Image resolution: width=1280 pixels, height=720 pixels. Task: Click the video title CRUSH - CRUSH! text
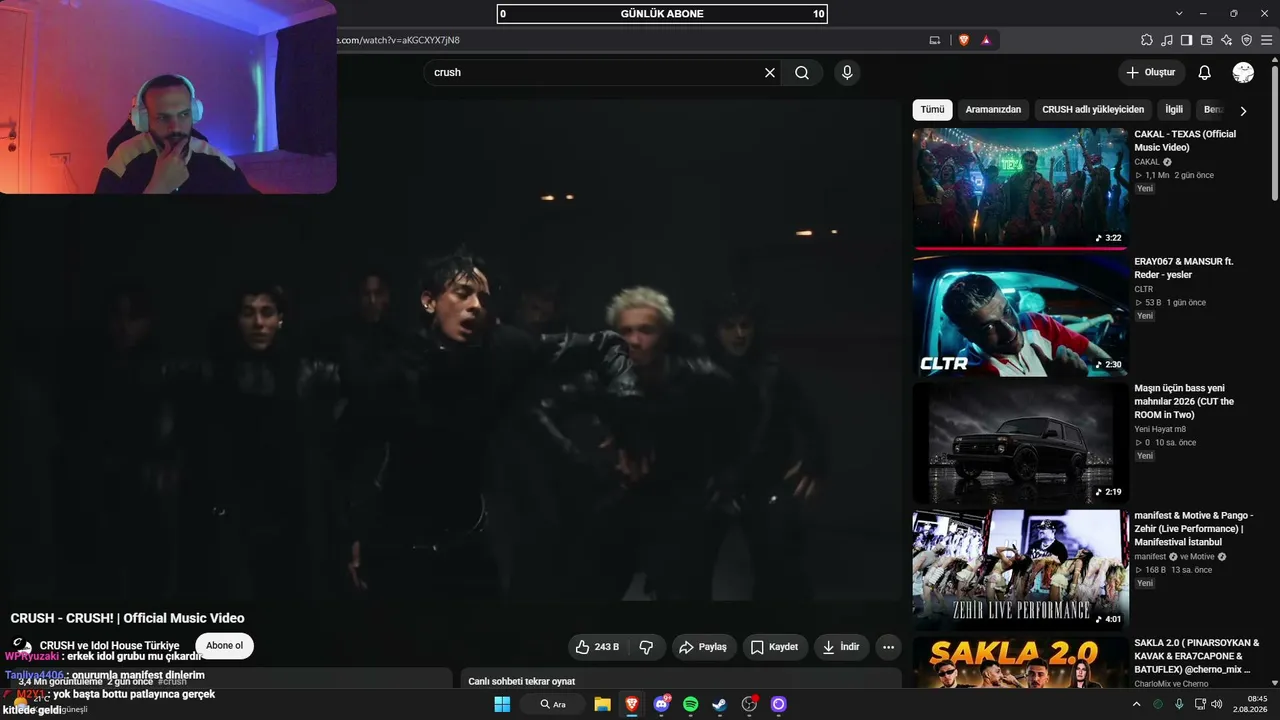[x=127, y=618]
